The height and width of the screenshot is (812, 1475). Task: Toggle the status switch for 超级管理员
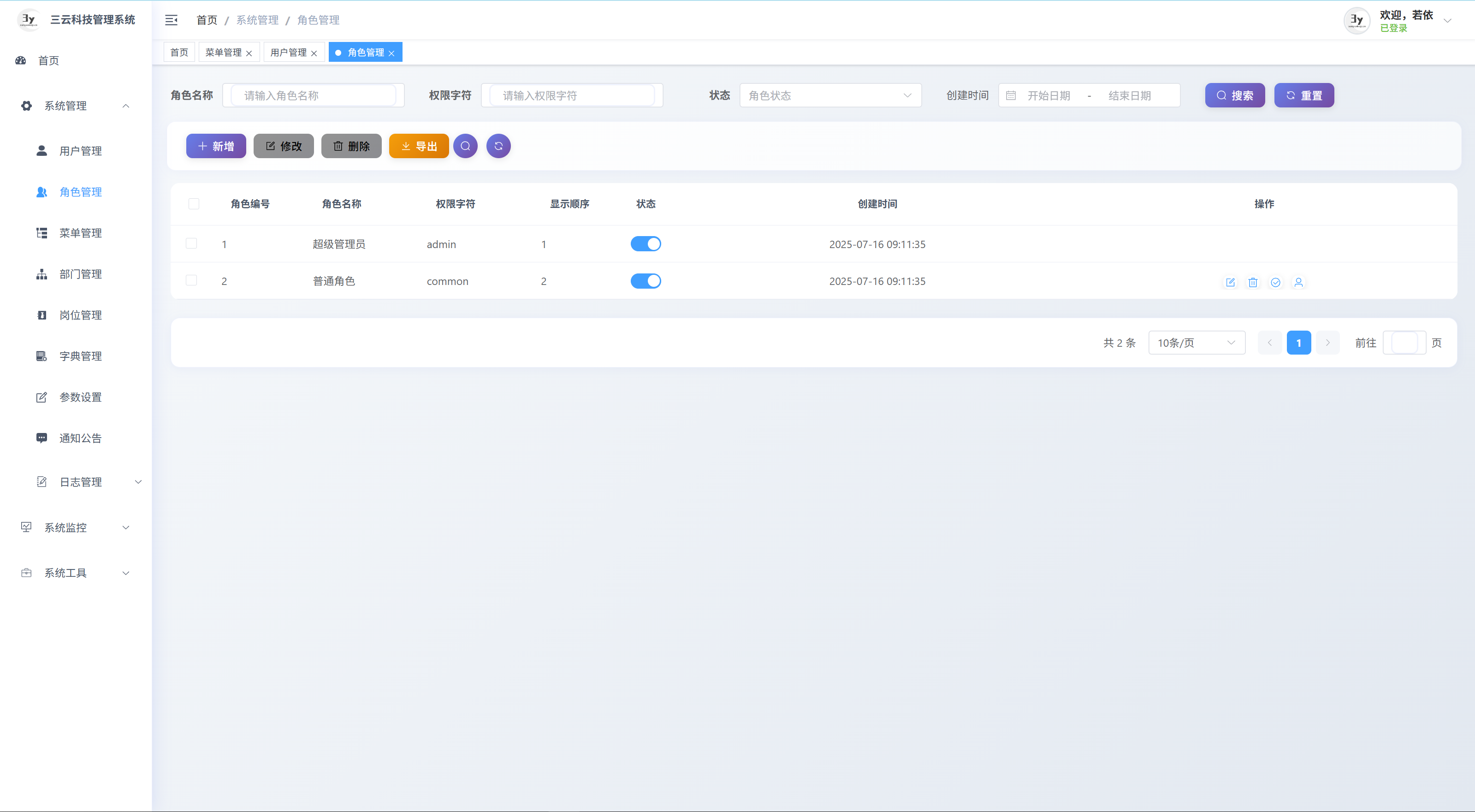[x=646, y=244]
